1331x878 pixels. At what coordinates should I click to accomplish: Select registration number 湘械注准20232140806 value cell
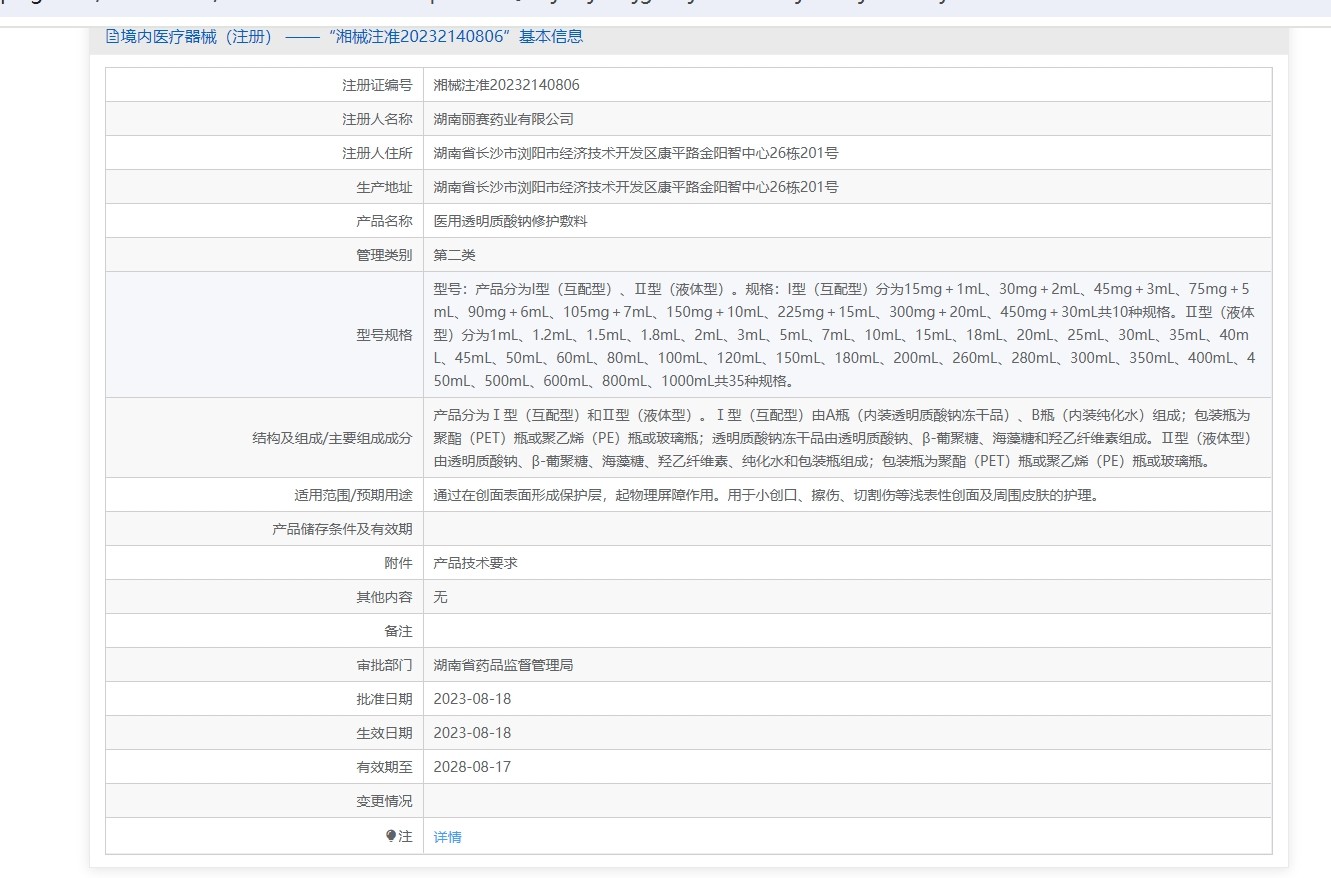847,85
